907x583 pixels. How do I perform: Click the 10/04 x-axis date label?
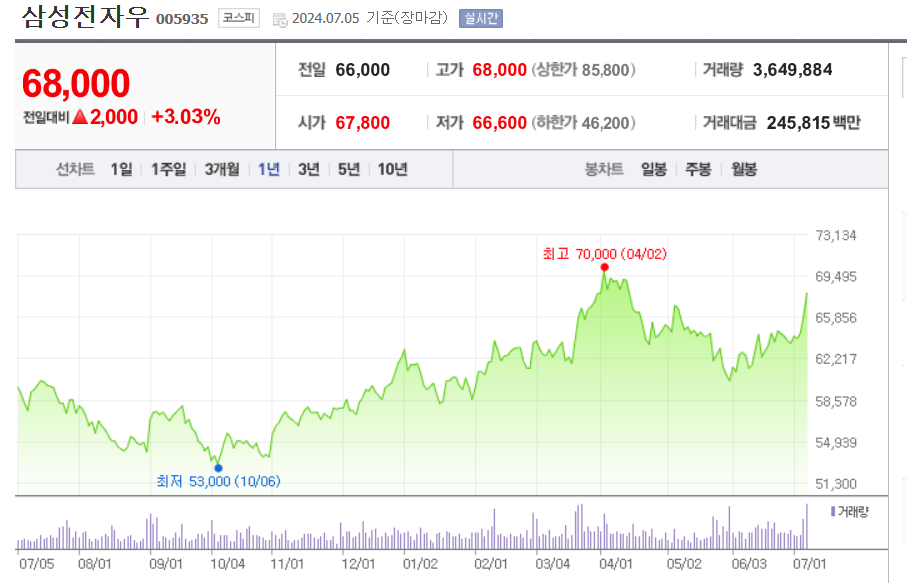point(227,563)
